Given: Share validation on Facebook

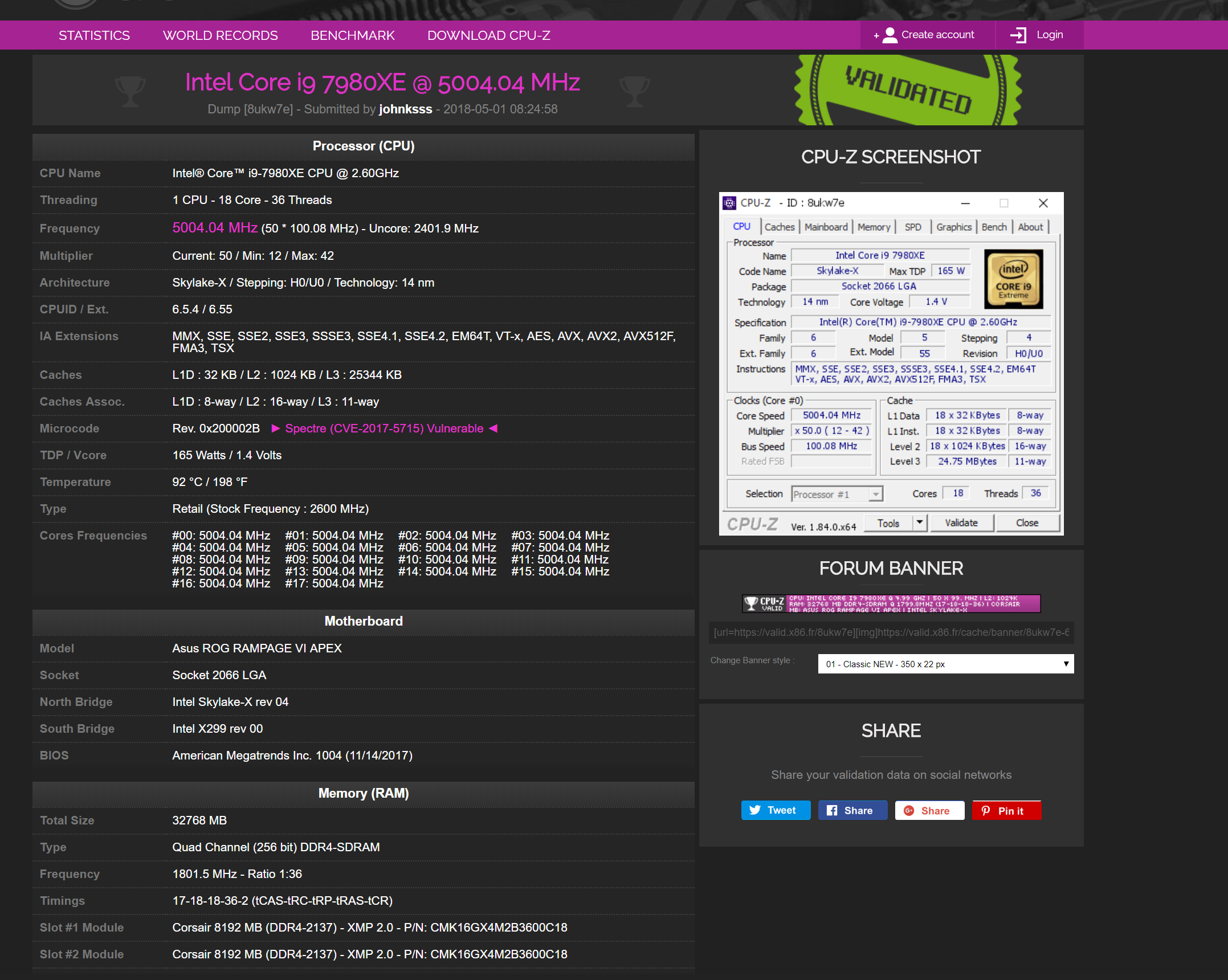Looking at the screenshot, I should point(852,810).
